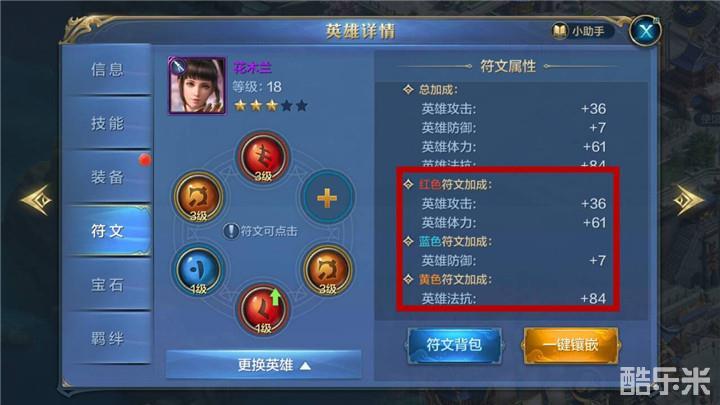Go to previous hero with left arrow
Viewport: 720px width, 405px height.
[x=37, y=200]
